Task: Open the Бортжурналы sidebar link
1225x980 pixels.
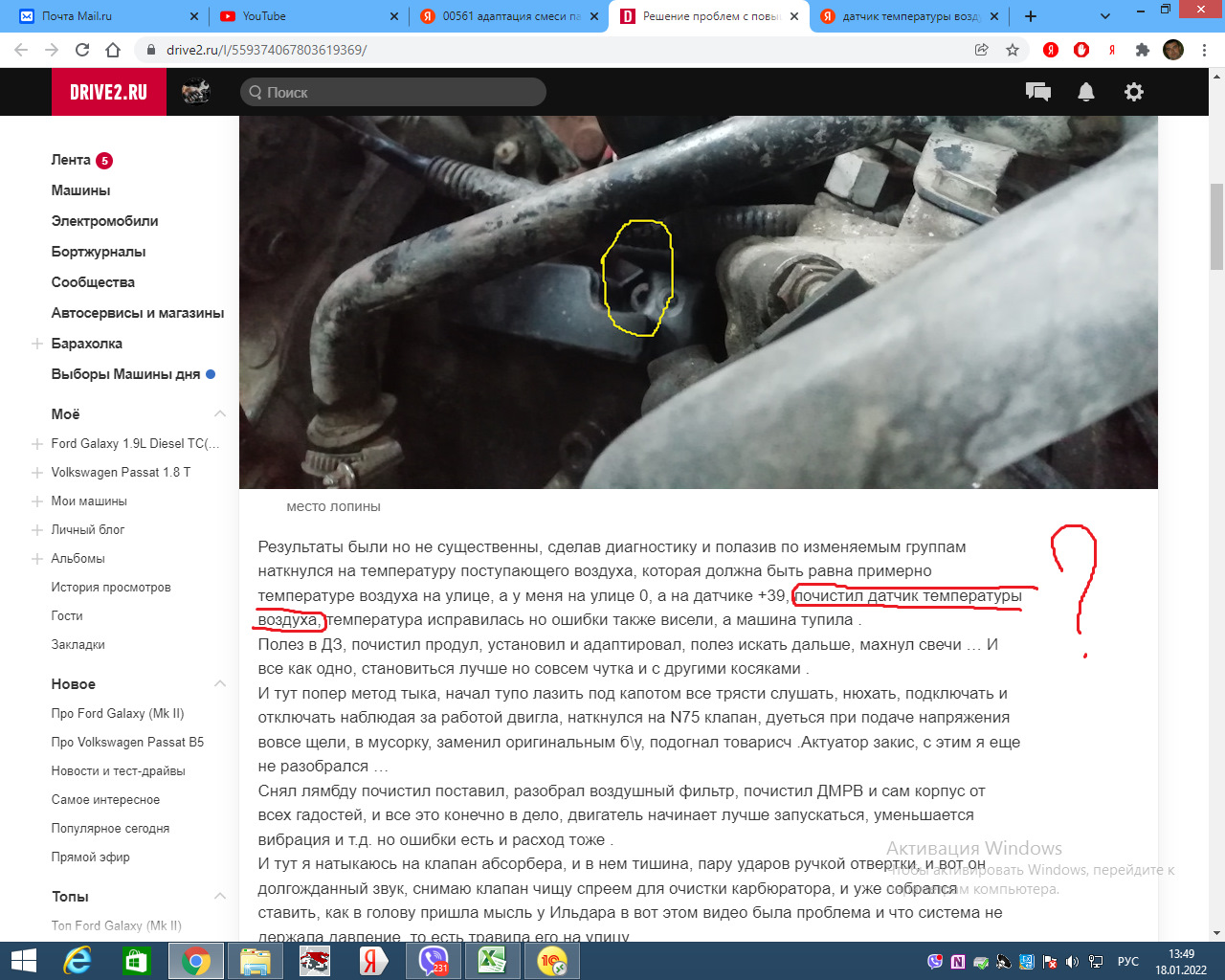Action: 99,252
